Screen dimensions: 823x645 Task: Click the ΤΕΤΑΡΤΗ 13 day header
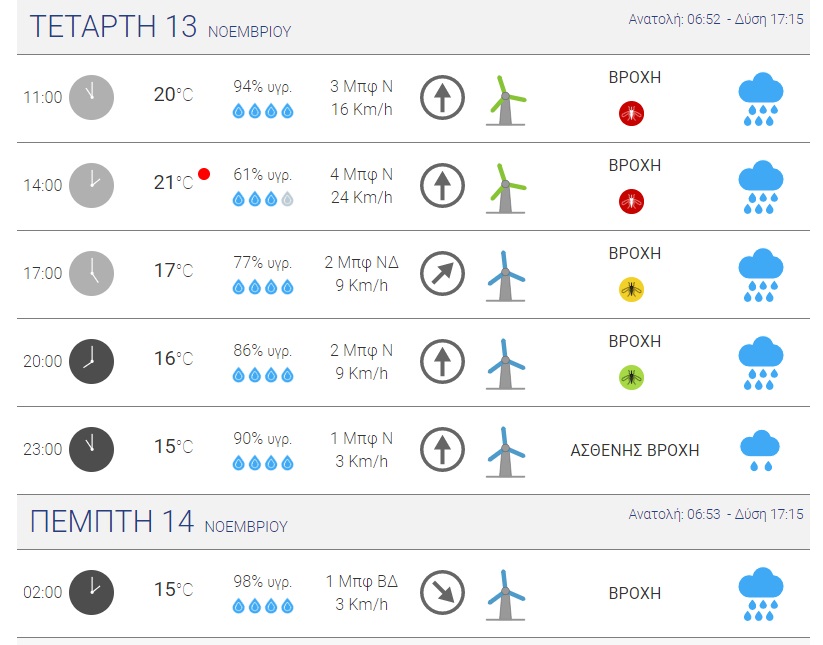[x=113, y=27]
